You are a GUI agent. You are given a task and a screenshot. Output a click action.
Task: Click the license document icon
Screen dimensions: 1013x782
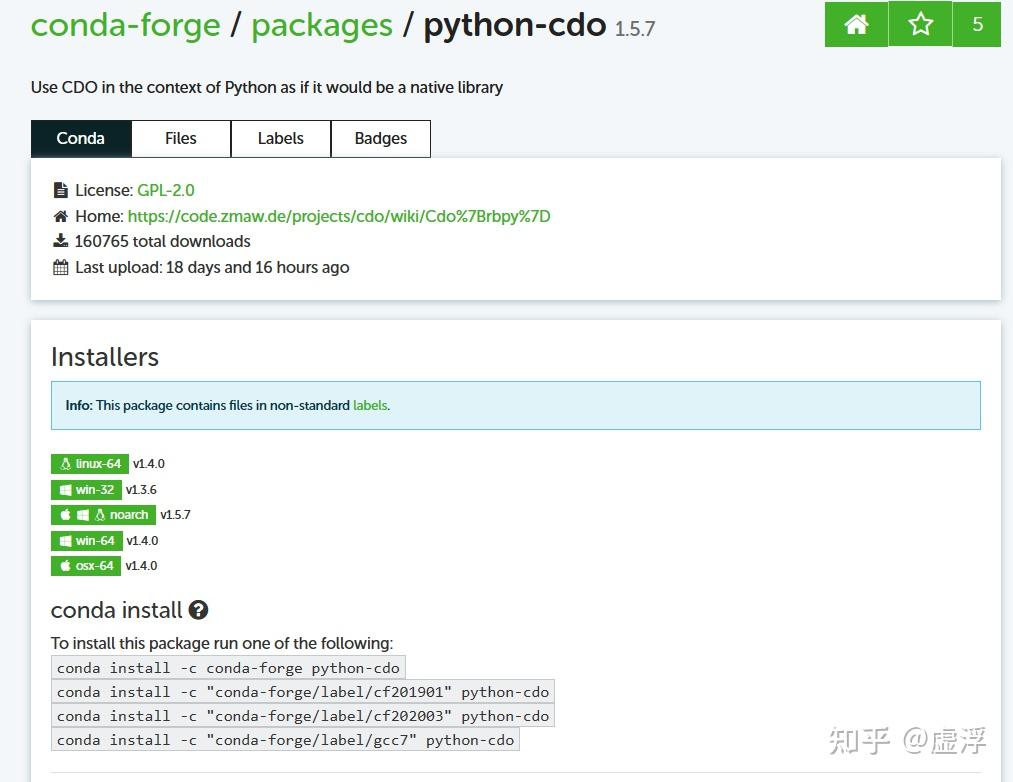(x=60, y=189)
